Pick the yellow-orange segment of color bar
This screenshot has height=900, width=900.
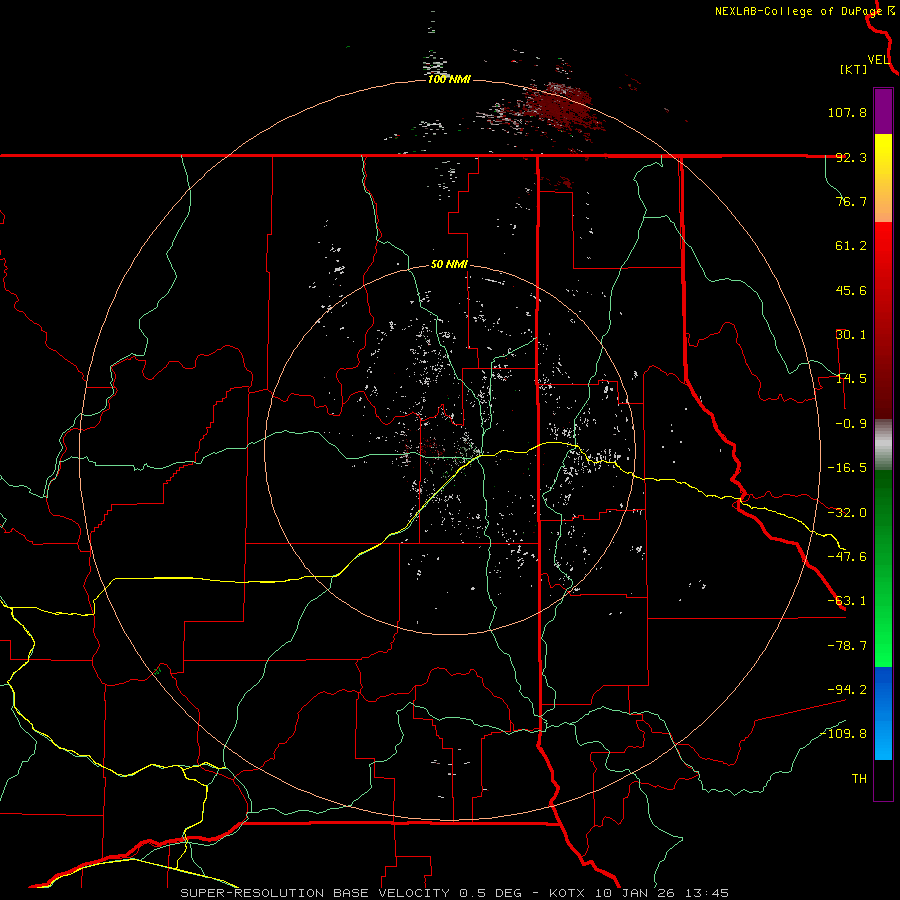(x=883, y=178)
